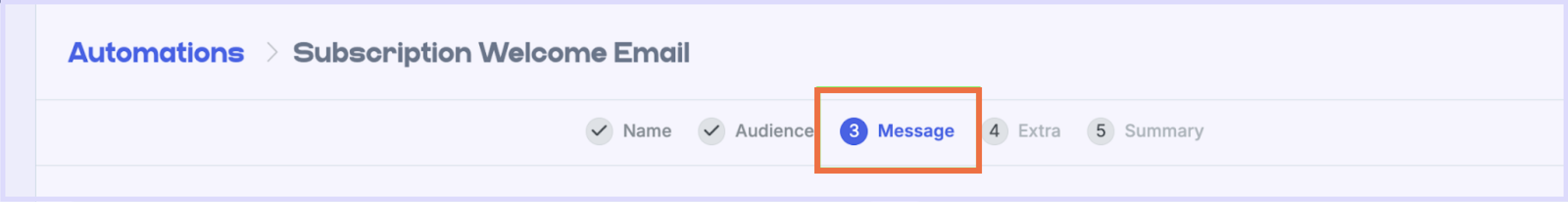Screen dimensions: 1568x202
Task: Click the breadcrumb chevron separator arrow
Action: pos(272,53)
